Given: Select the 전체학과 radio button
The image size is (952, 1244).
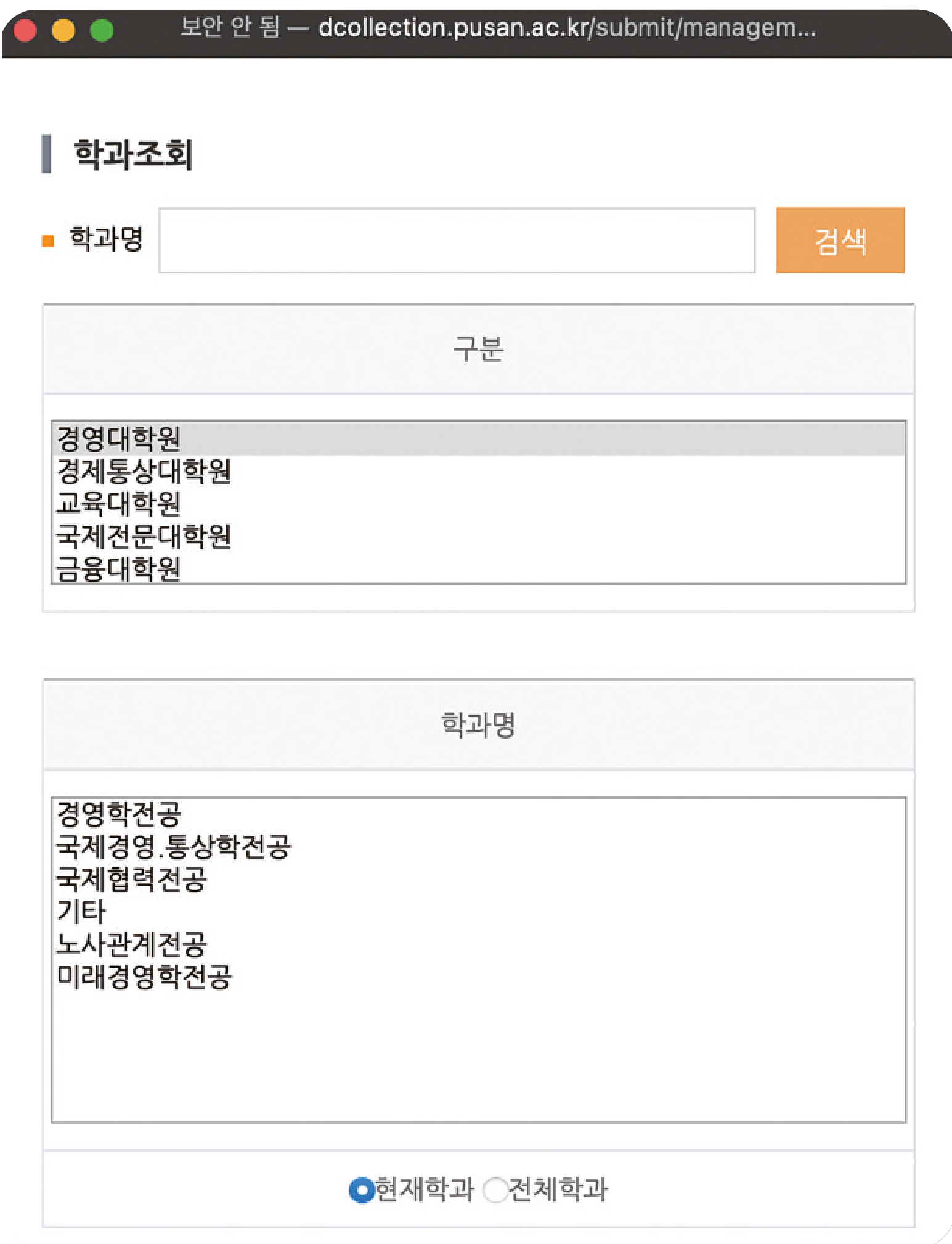Looking at the screenshot, I should [495, 1190].
